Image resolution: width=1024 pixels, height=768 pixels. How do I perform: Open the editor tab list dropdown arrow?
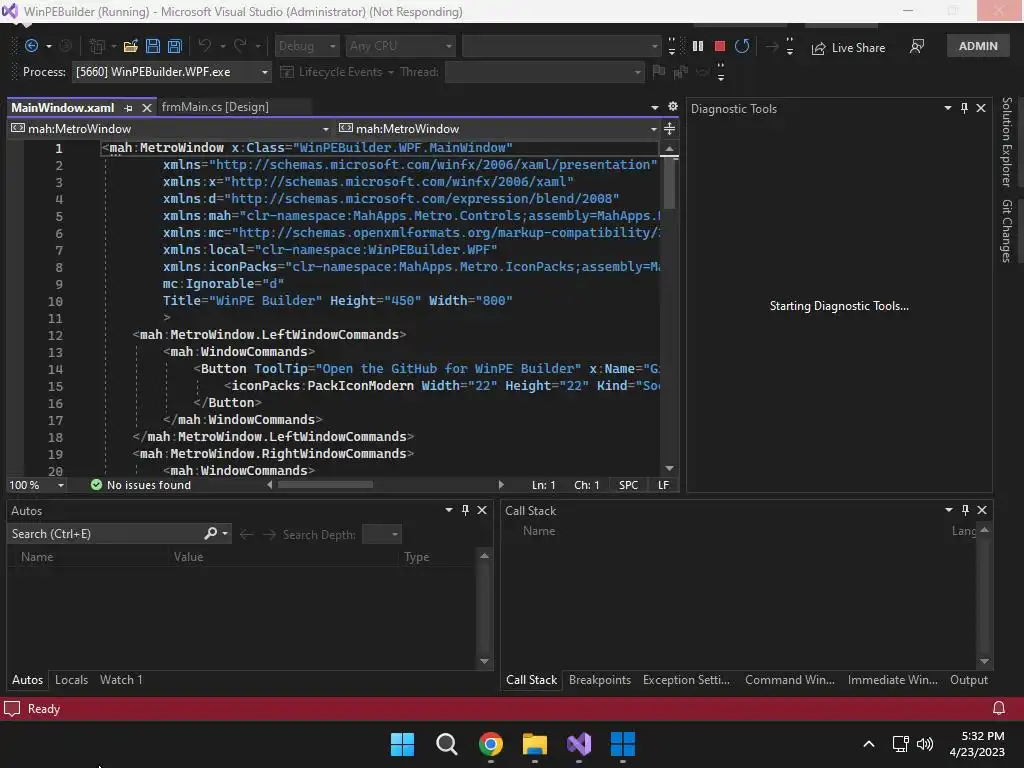(x=654, y=107)
